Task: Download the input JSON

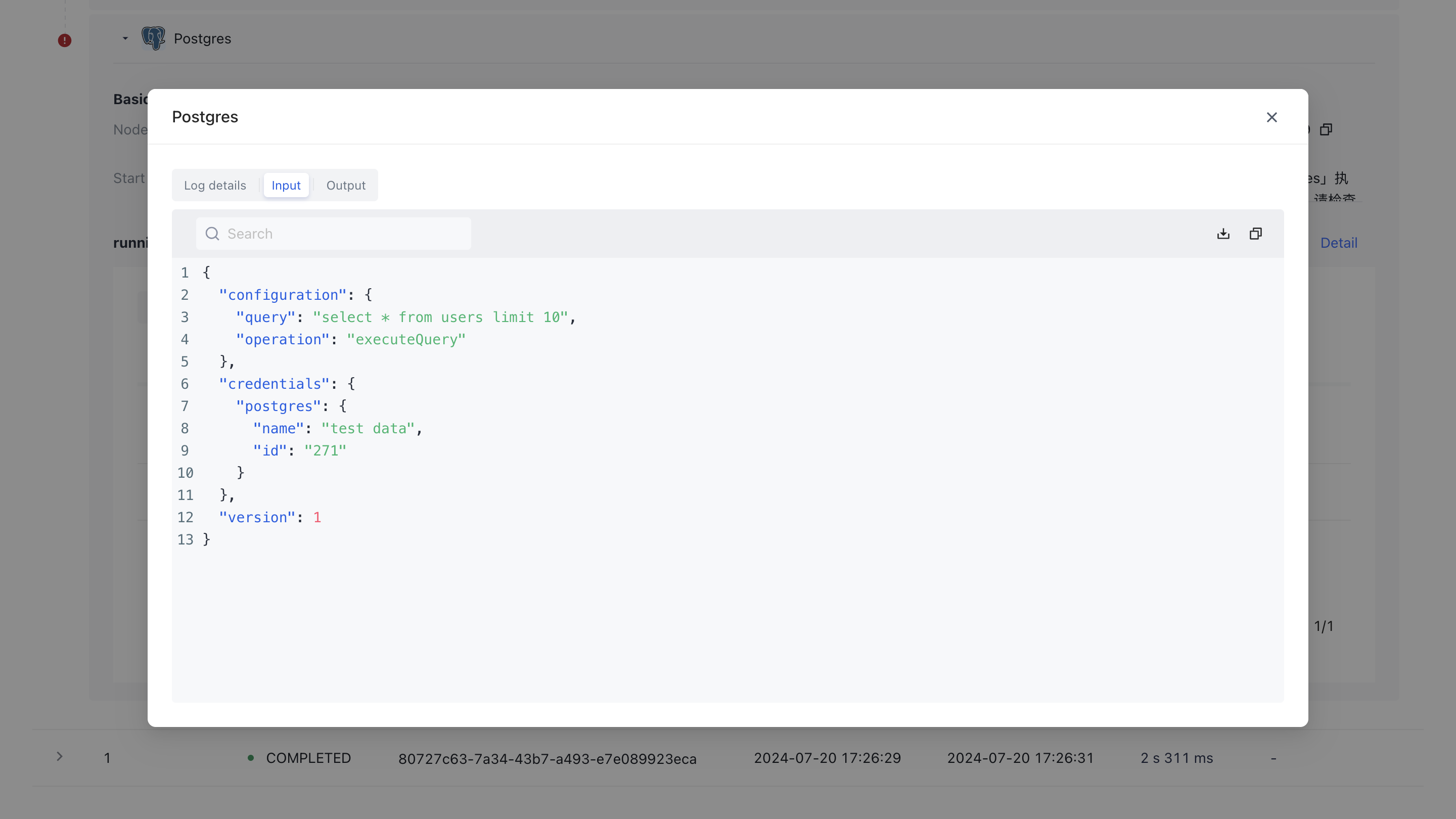Action: (x=1223, y=234)
